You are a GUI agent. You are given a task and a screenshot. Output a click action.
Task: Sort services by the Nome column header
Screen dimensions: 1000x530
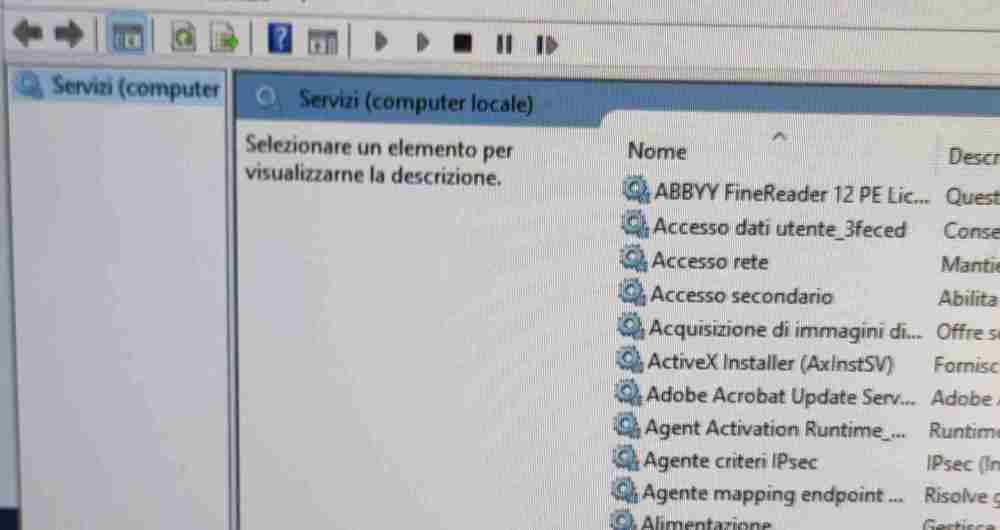pyautogui.click(x=657, y=152)
